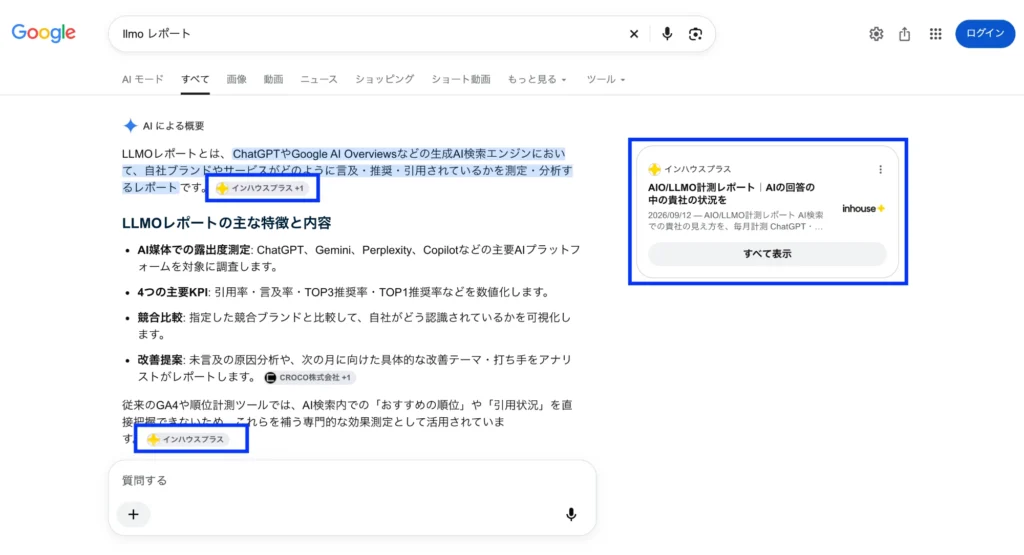Screen dimensions: 1024x555
Task: Switch to AI モード tab
Action: pos(142,79)
